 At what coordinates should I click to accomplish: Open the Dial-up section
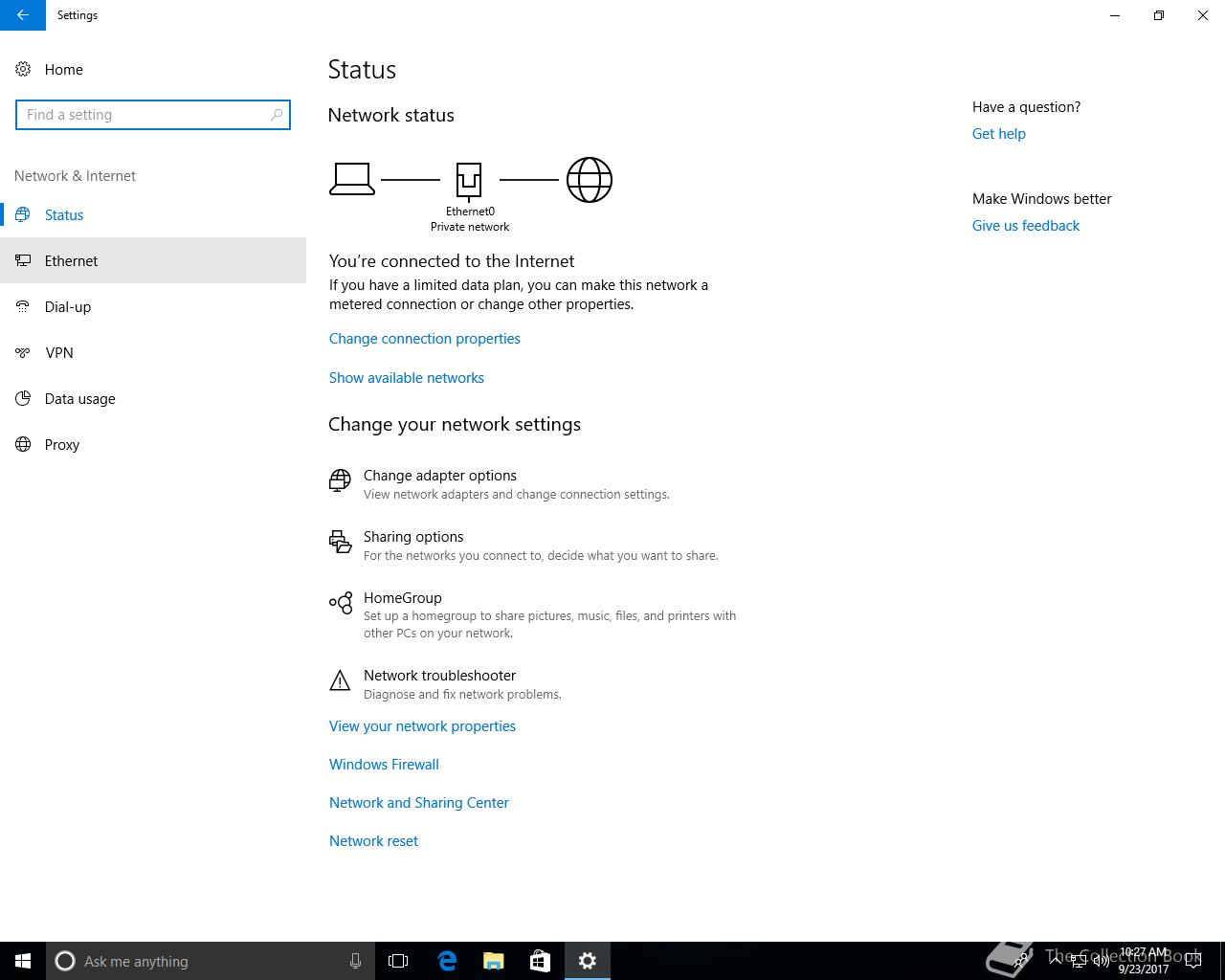tap(153, 306)
